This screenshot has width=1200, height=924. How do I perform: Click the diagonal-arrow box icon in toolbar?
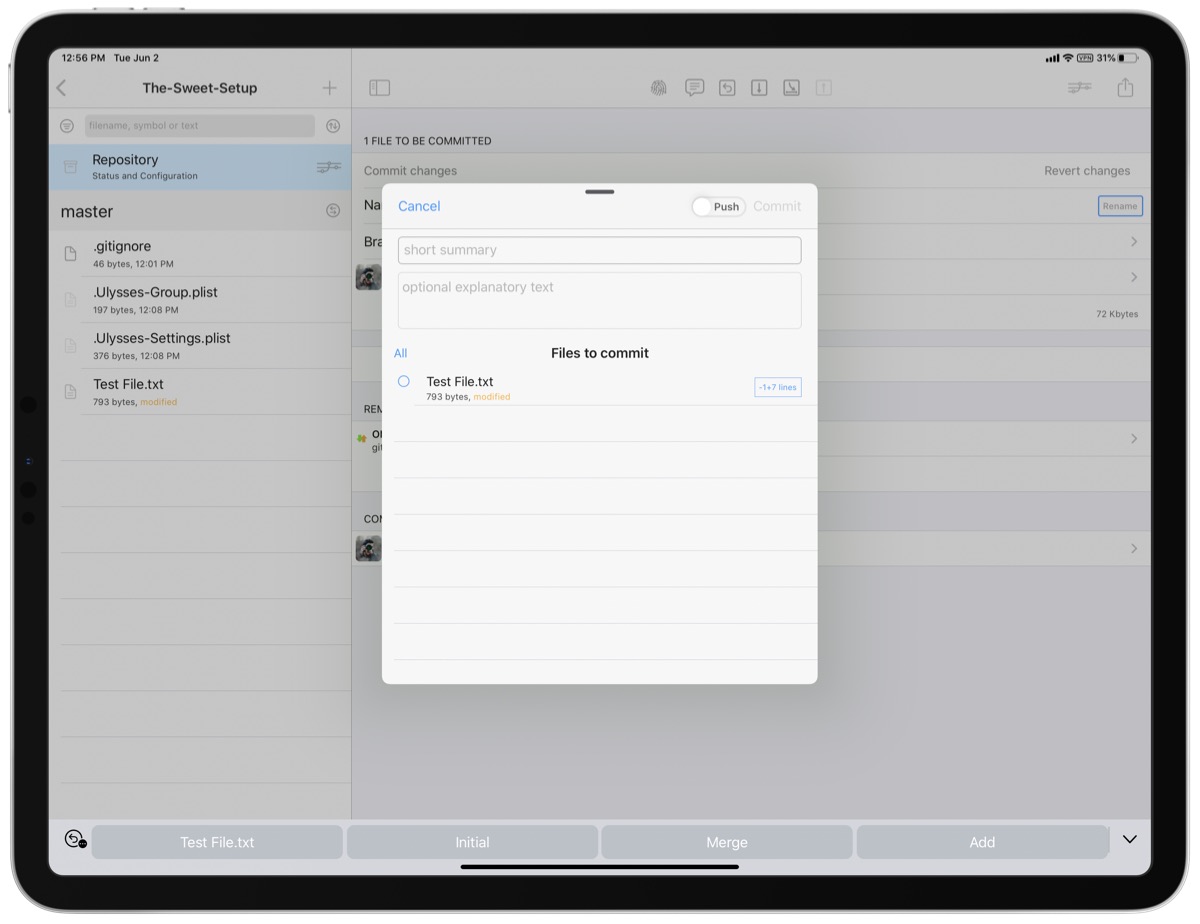coord(791,88)
